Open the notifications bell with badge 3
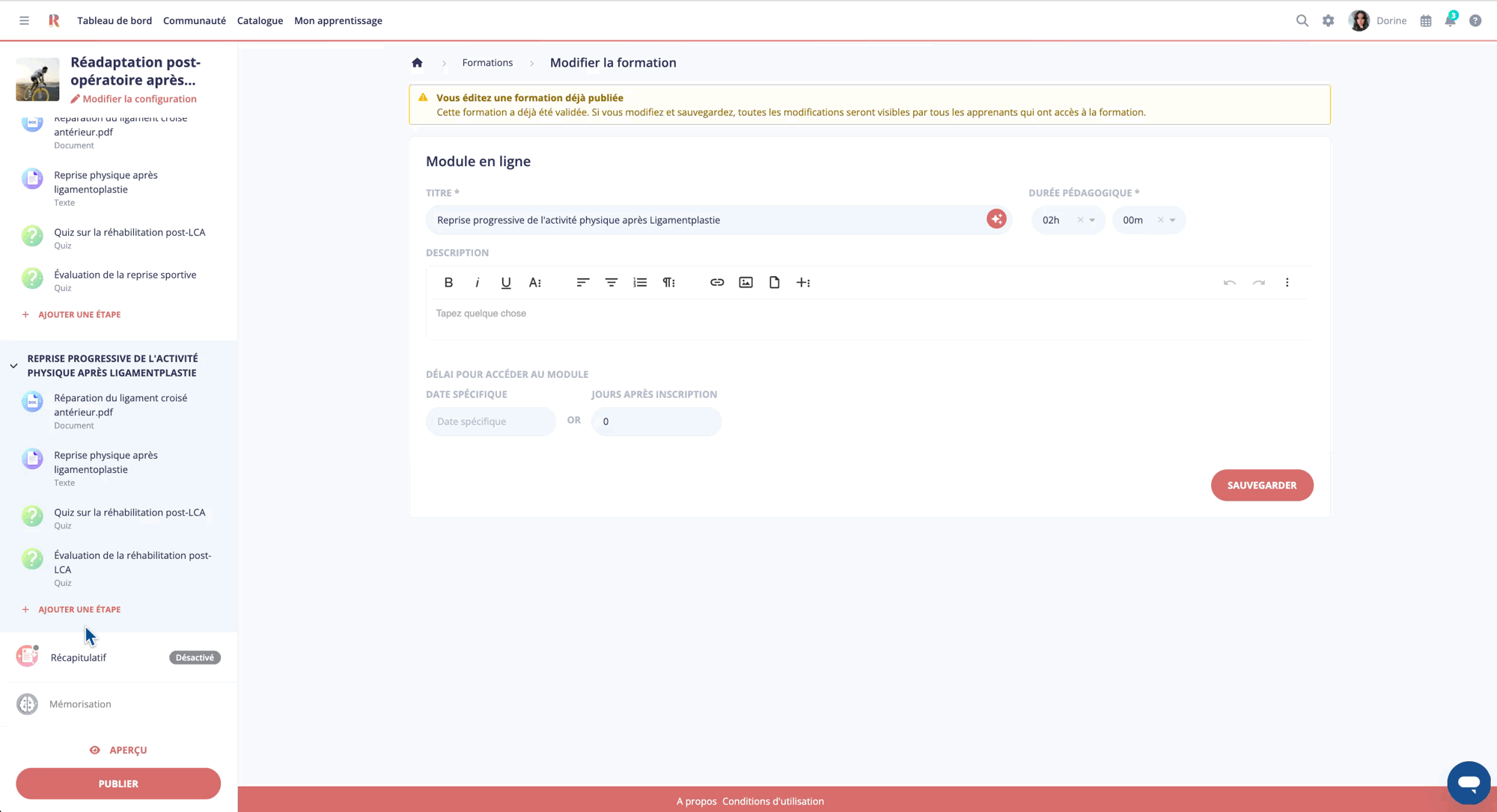This screenshot has height=812, width=1497. click(1450, 20)
